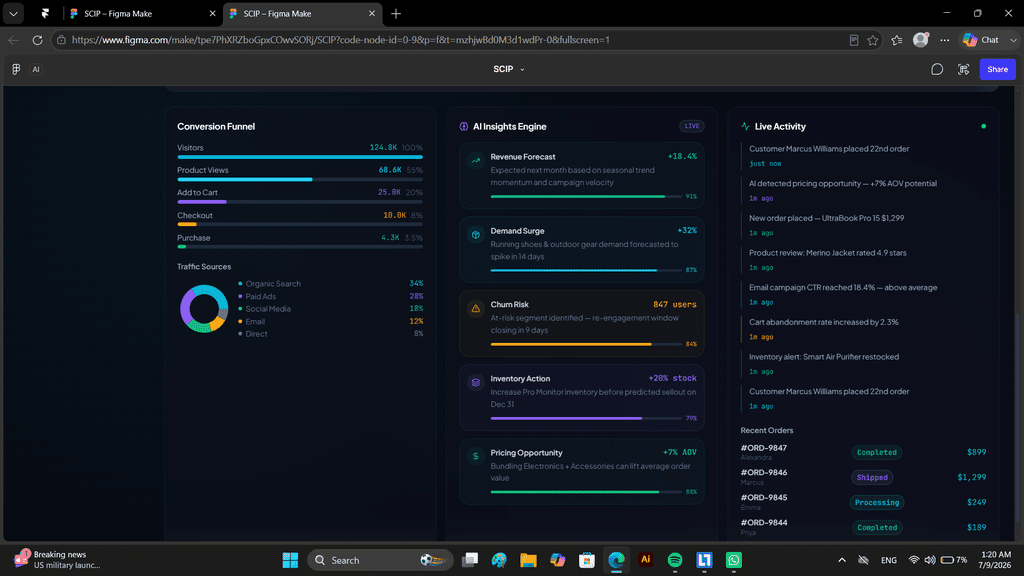Open a new browser tab
The height and width of the screenshot is (576, 1024).
pos(396,13)
